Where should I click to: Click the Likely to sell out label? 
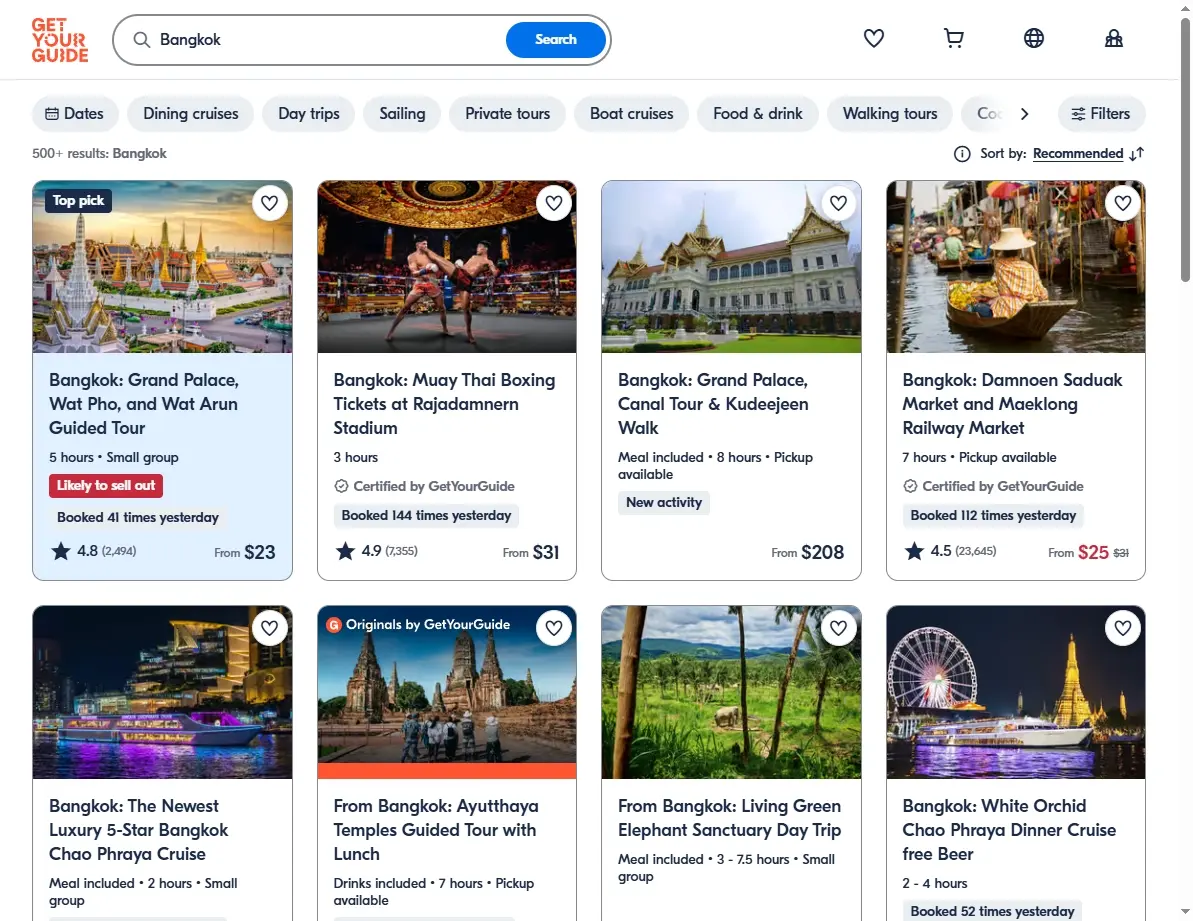(106, 486)
